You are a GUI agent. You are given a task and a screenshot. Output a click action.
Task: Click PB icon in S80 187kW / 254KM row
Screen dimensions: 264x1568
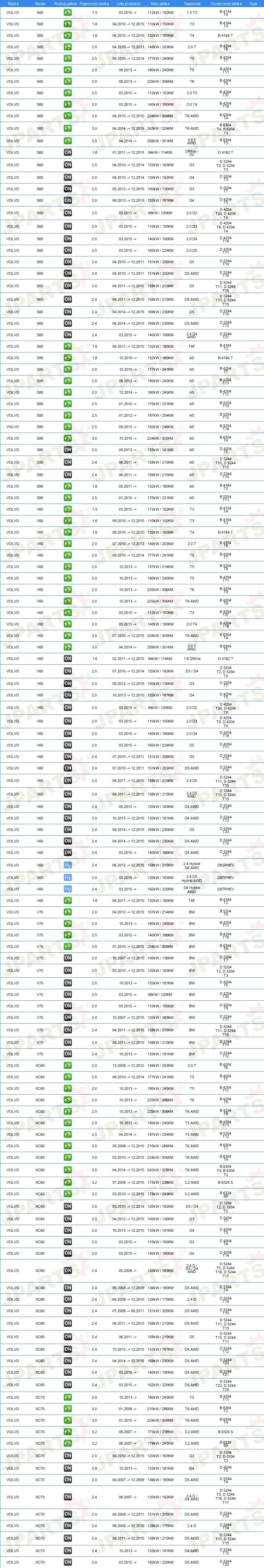click(68, 415)
